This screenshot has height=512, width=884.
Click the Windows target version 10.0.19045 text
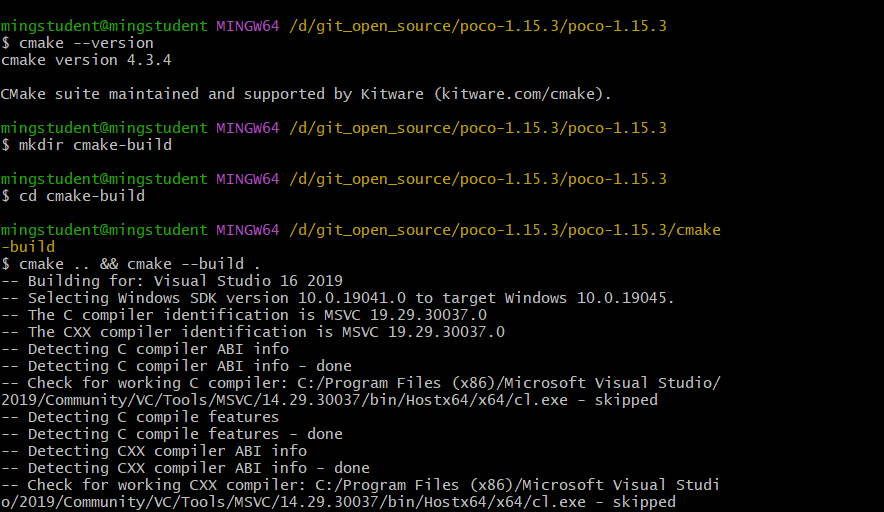[x=625, y=298]
